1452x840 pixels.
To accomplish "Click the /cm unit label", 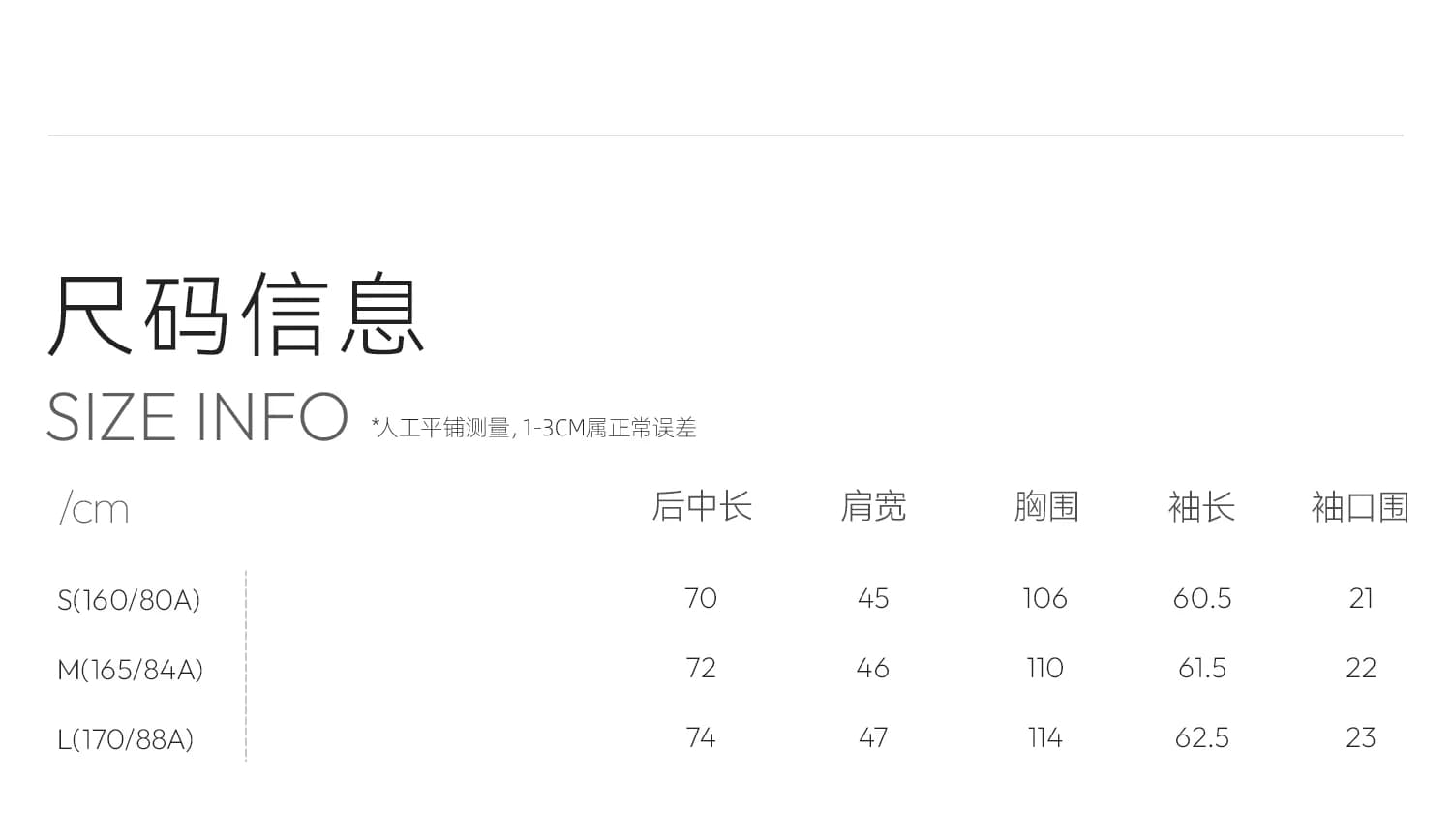I will click(94, 509).
